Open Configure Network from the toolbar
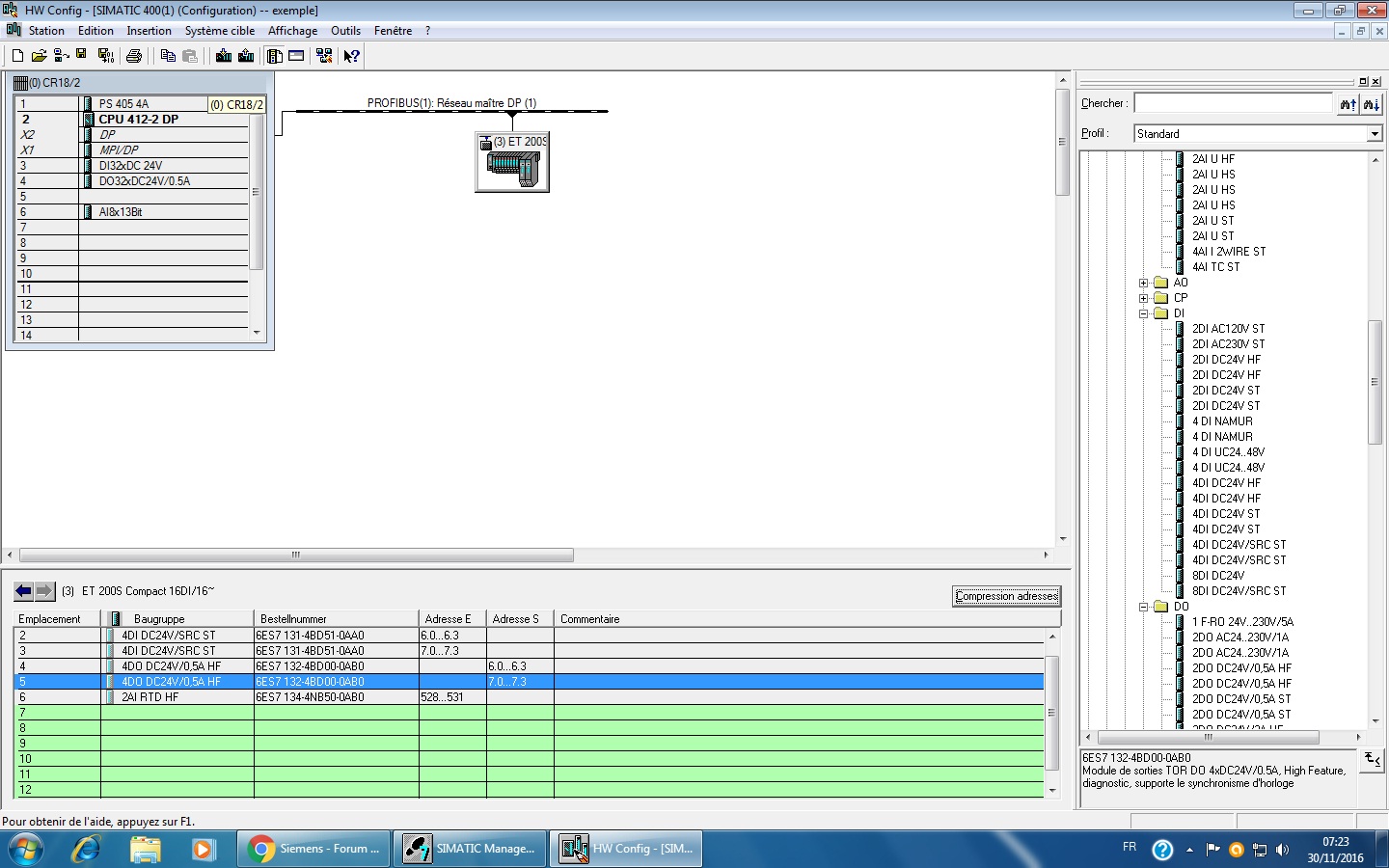Image resolution: width=1389 pixels, height=868 pixels. click(324, 56)
